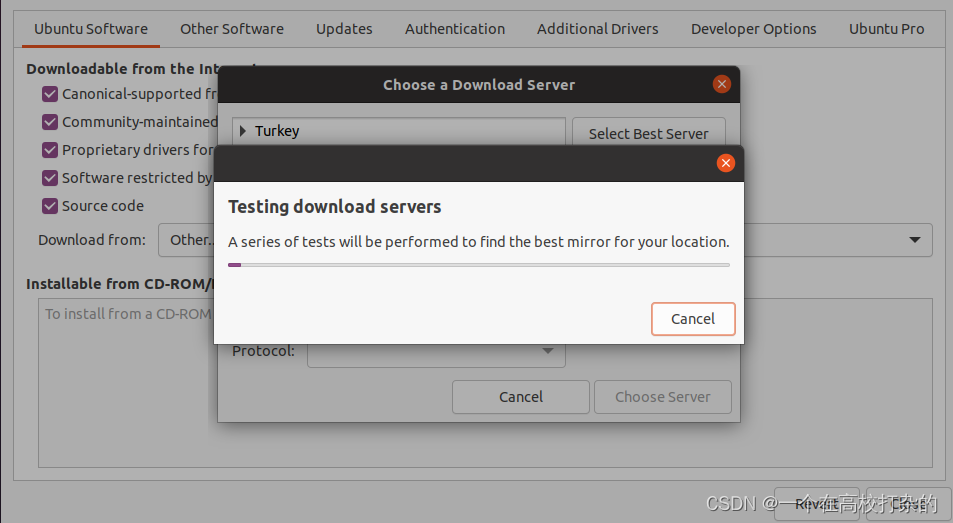Open the Download from dropdown arrow
This screenshot has height=523, width=953.
coord(915,240)
